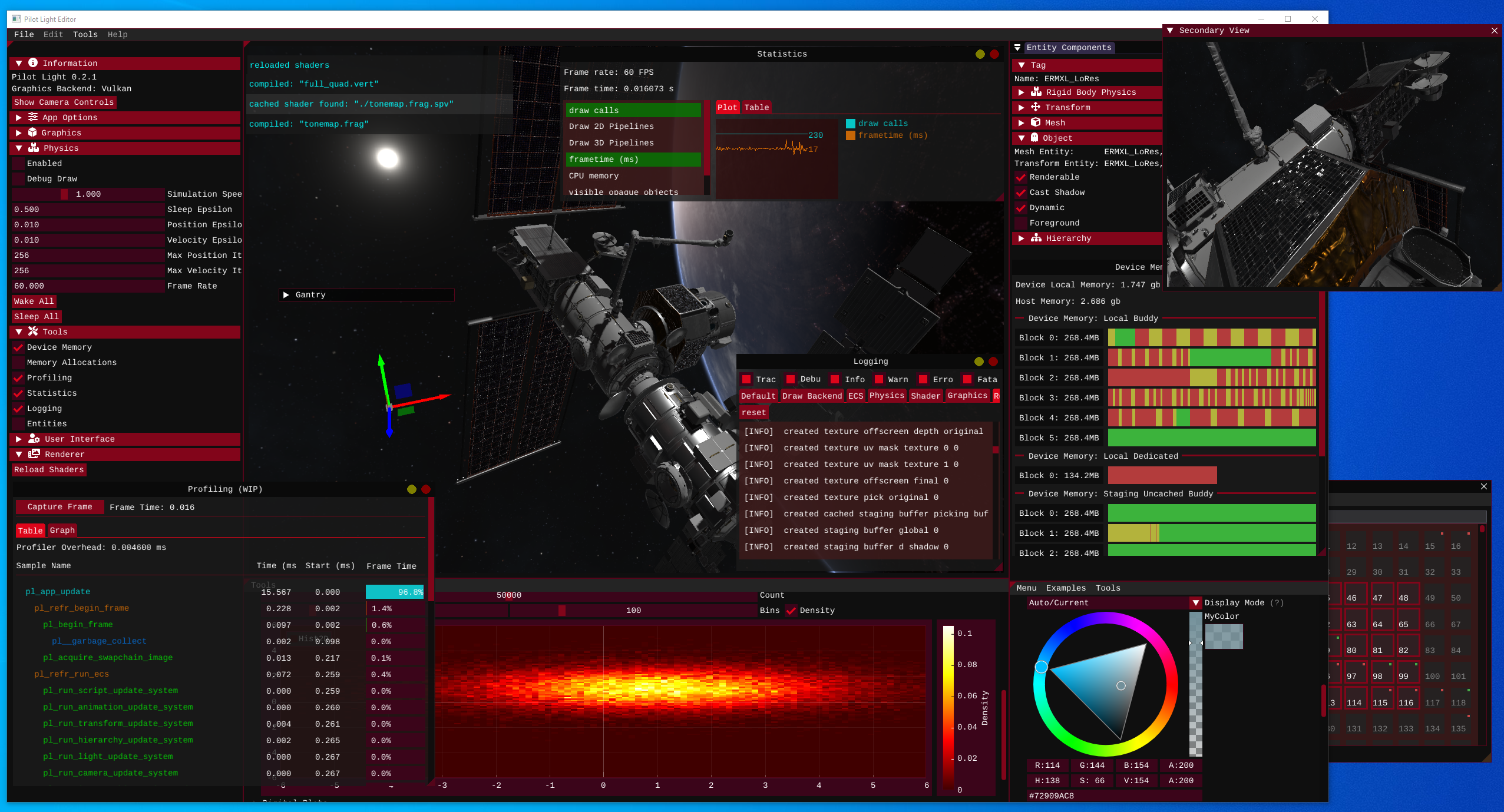Click the App Options sliders icon

pyautogui.click(x=33, y=117)
